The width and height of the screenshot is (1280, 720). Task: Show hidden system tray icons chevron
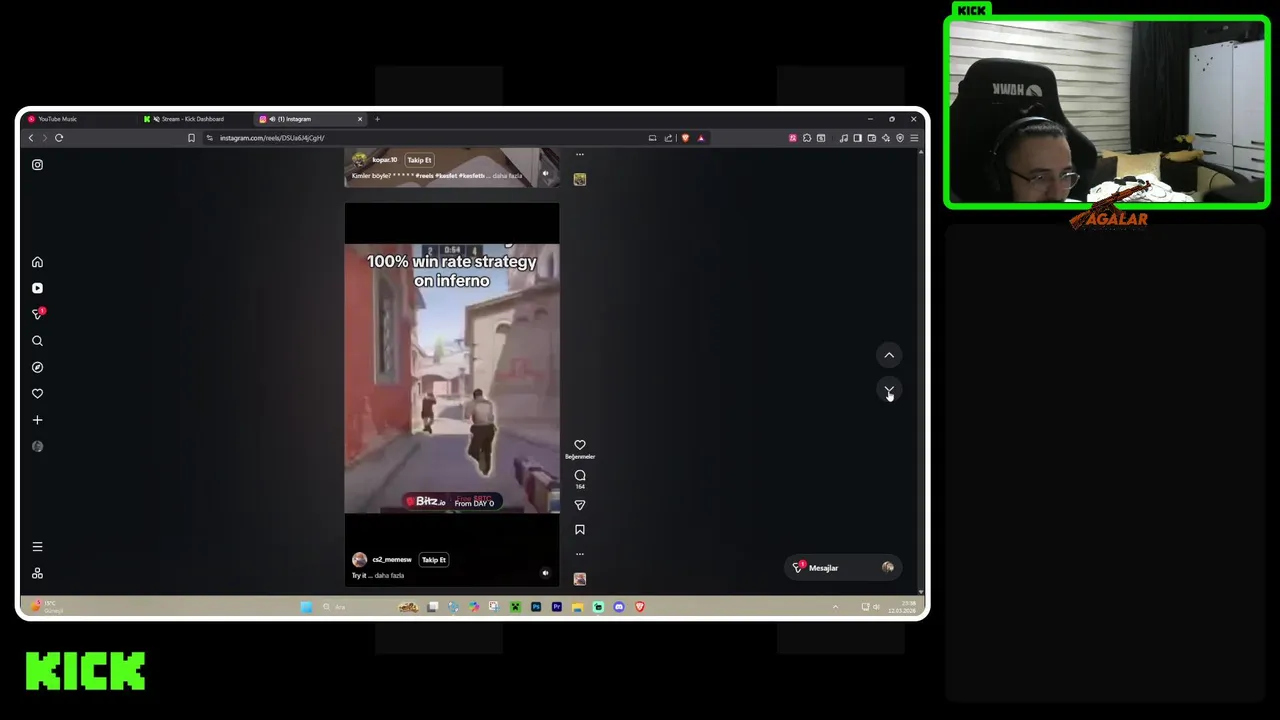point(835,607)
